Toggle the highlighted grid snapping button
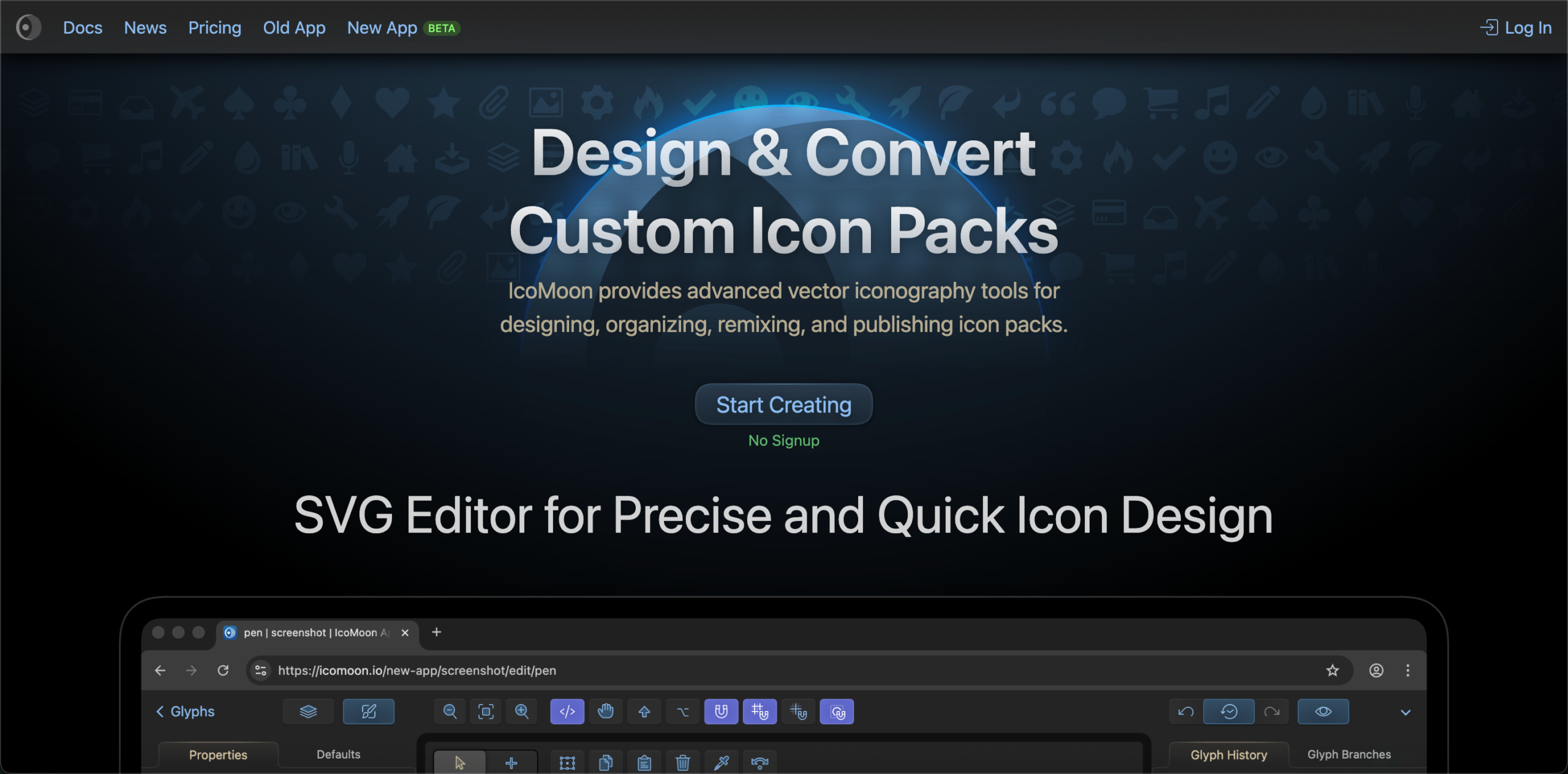Viewport: 1568px width, 774px height. pos(760,711)
